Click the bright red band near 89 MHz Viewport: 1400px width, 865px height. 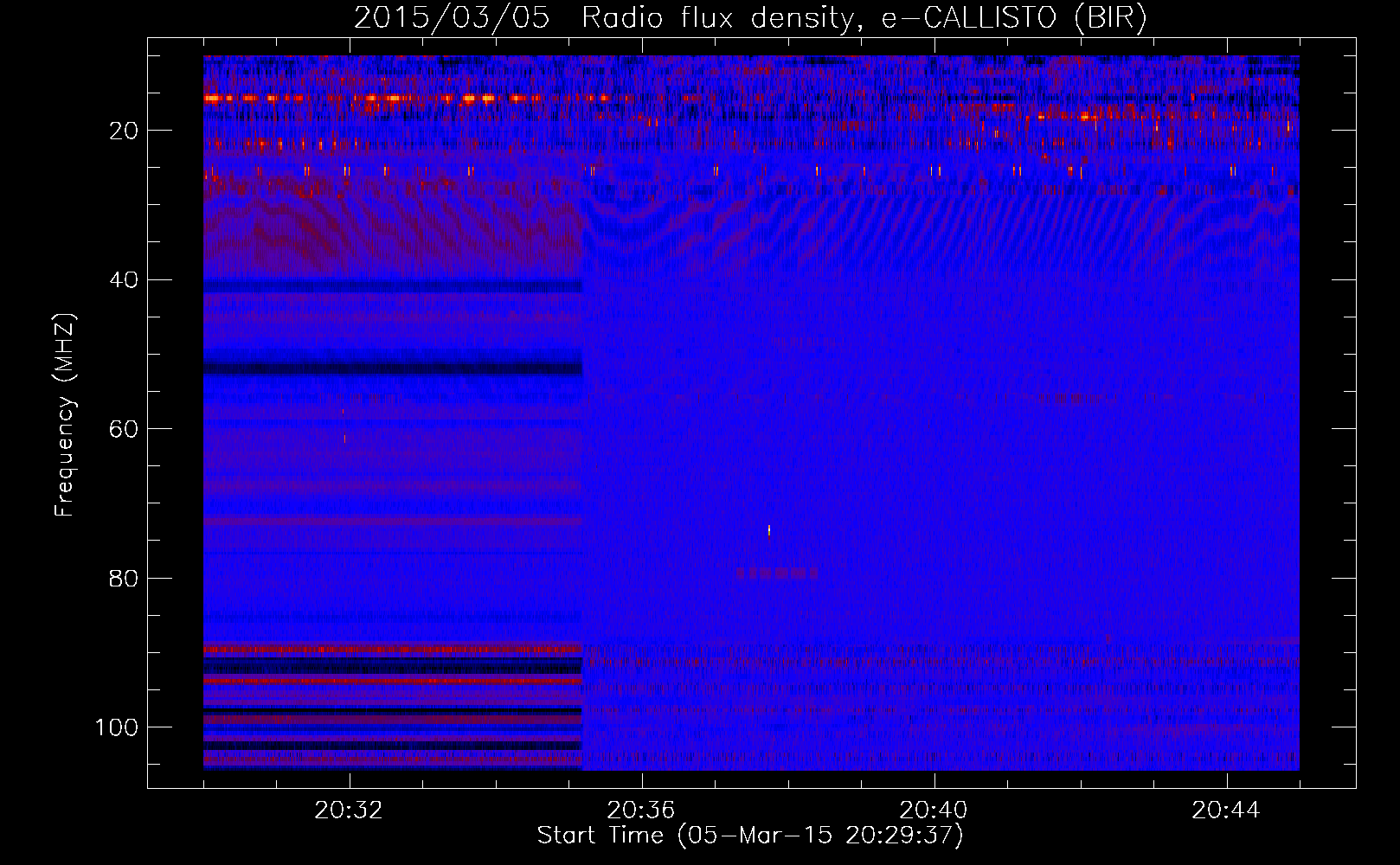coord(393,648)
